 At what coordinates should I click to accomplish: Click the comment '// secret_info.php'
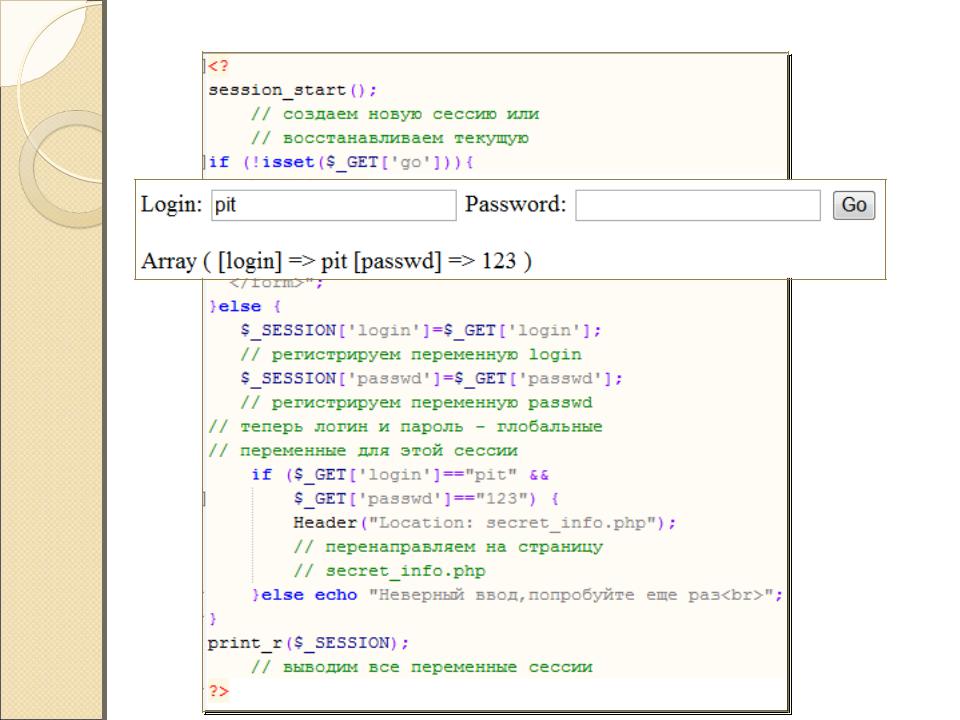coord(389,571)
